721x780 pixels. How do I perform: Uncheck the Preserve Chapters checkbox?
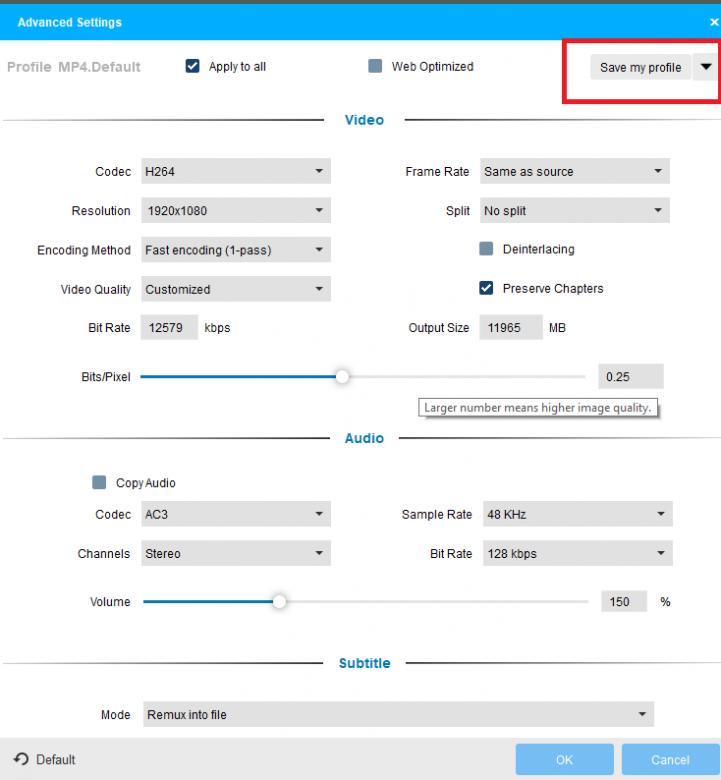[486, 288]
